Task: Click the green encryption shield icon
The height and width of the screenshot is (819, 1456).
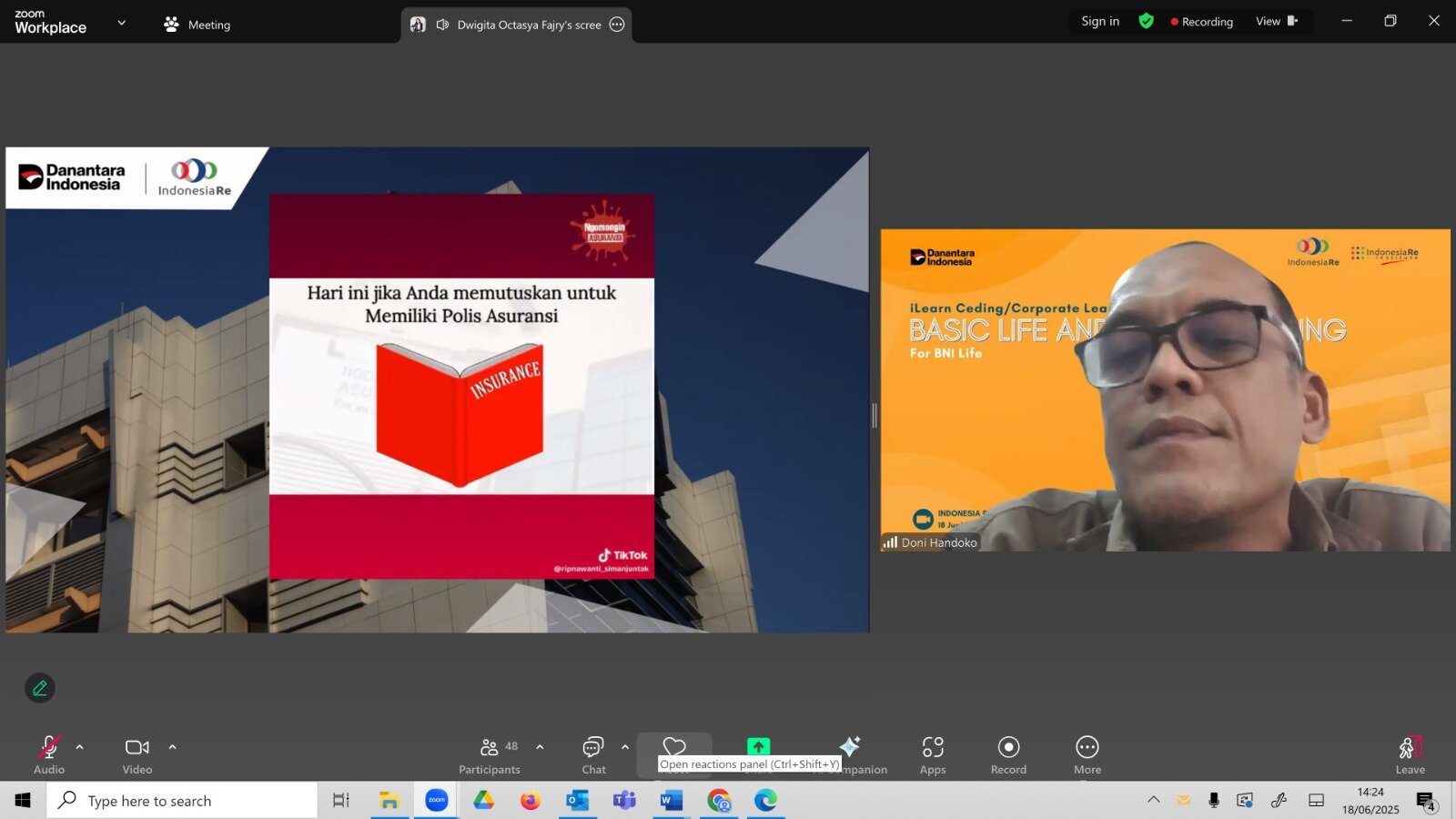Action: pyautogui.click(x=1147, y=21)
